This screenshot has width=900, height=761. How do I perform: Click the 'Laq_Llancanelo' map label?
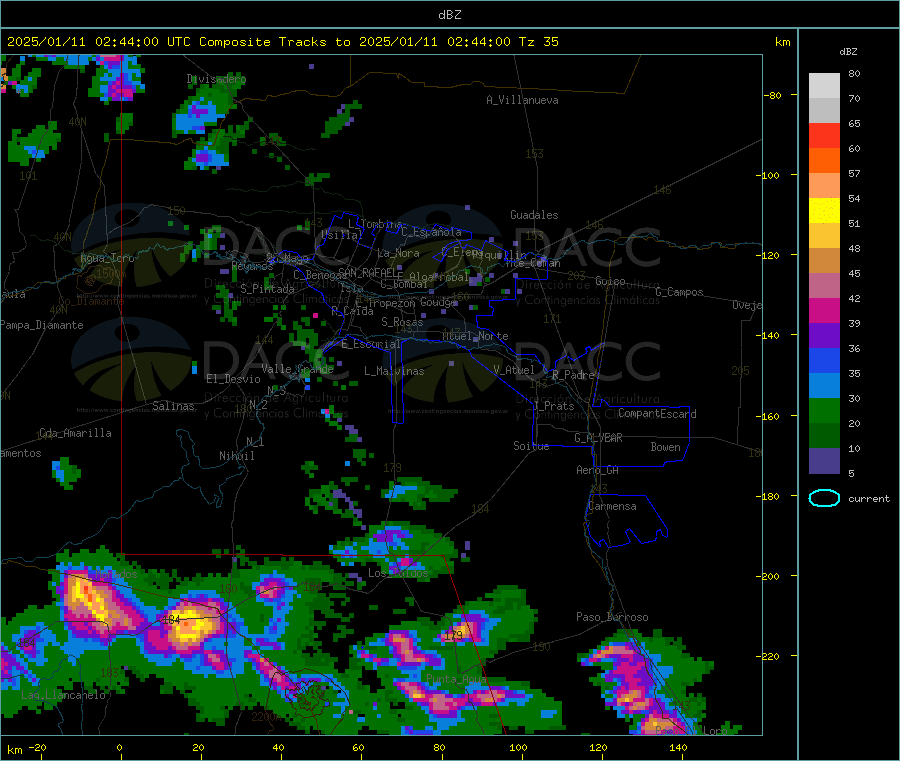tap(63, 695)
